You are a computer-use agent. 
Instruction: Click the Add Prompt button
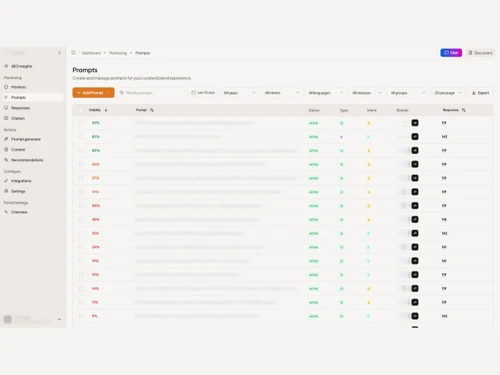pyautogui.click(x=93, y=93)
